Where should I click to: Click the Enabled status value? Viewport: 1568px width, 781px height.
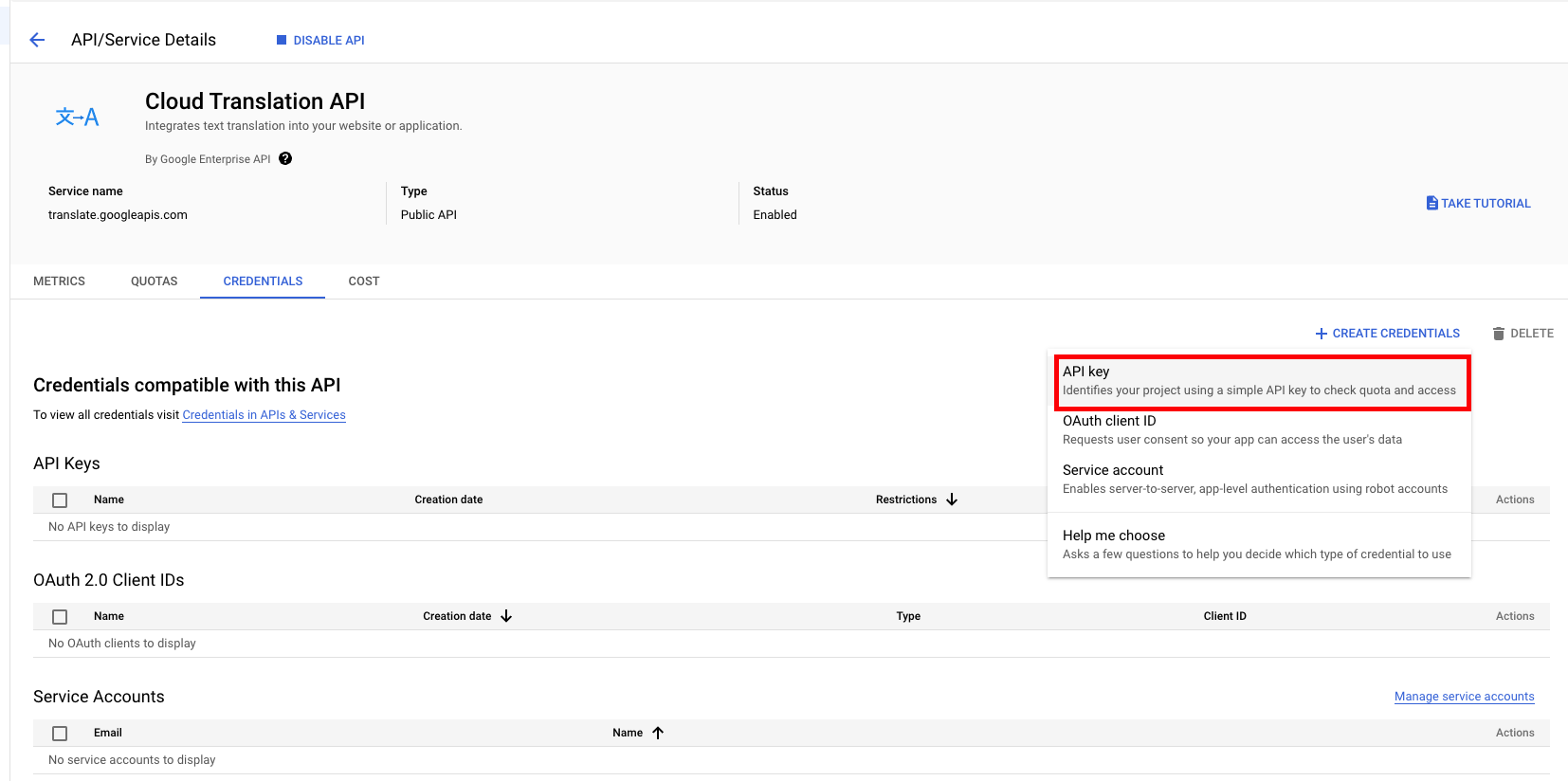coord(775,215)
